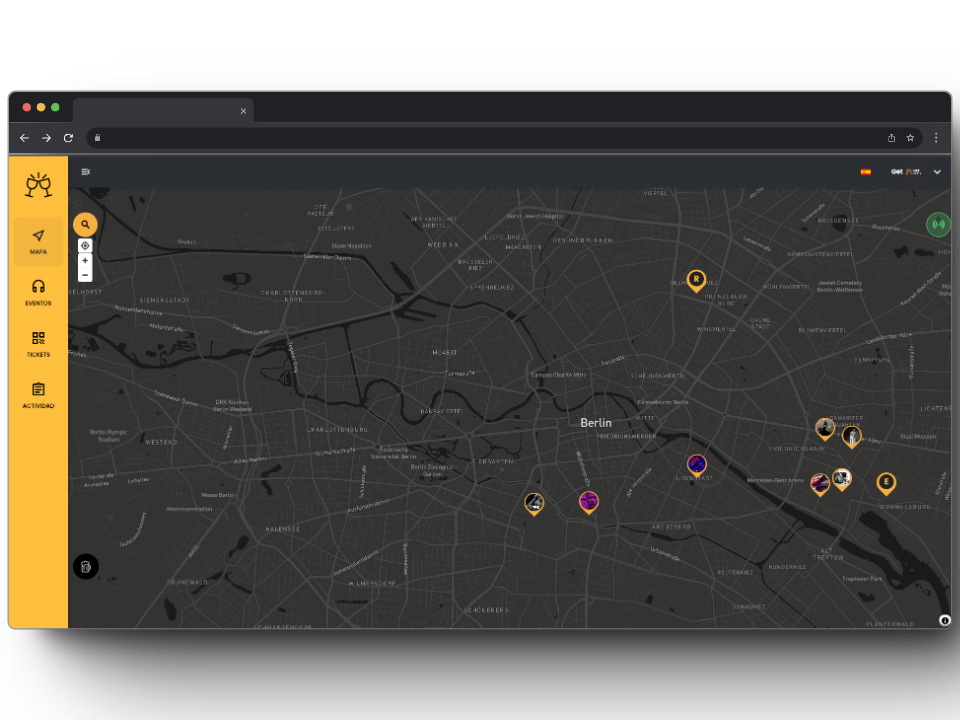The height and width of the screenshot is (720, 960).
Task: Open the Eventos section with headphones icon
Action: point(39,293)
